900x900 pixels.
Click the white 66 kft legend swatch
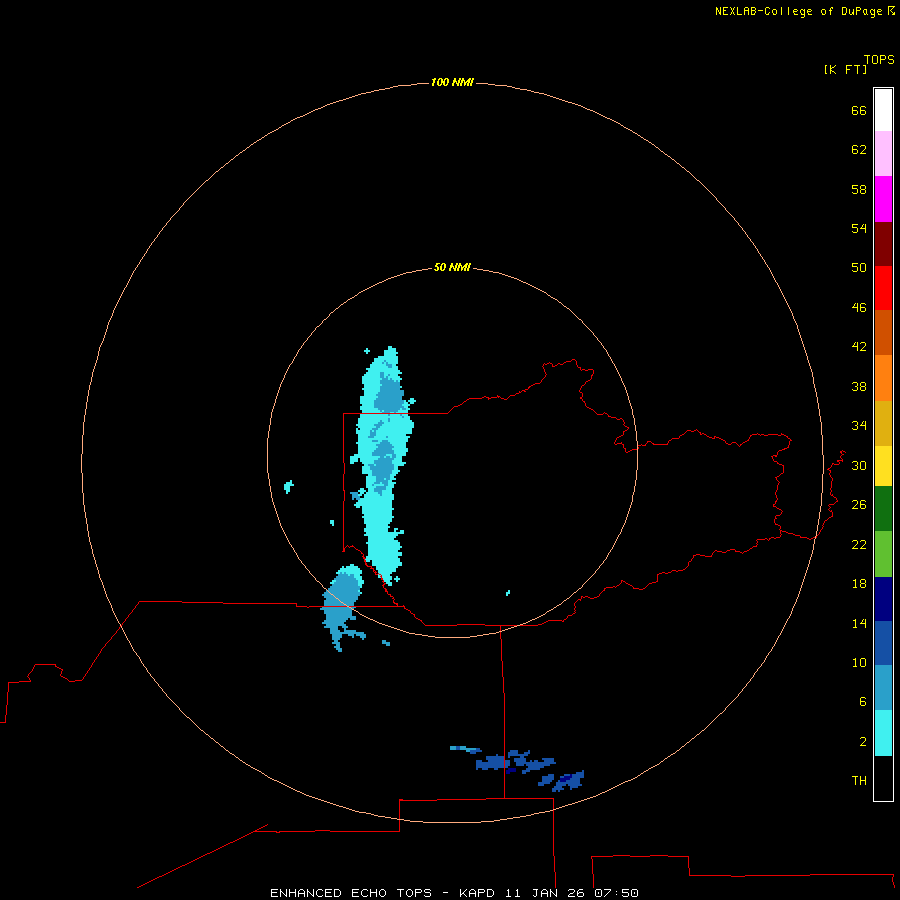click(x=883, y=110)
